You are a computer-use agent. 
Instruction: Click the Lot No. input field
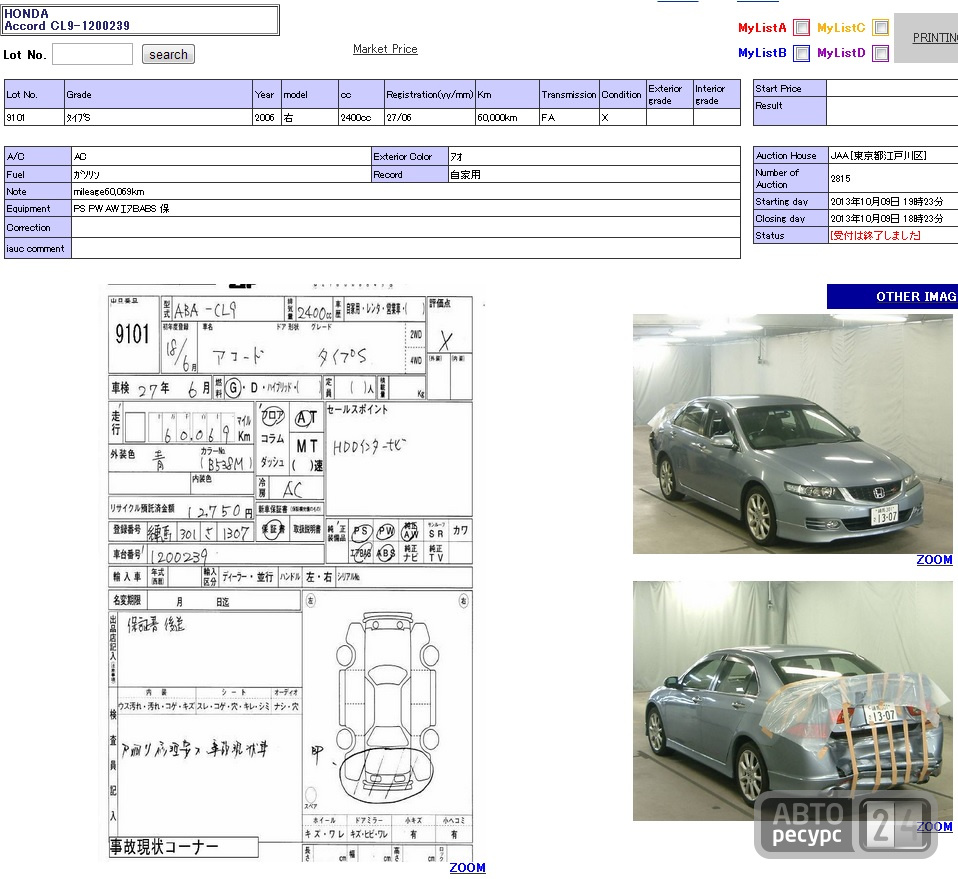point(92,54)
